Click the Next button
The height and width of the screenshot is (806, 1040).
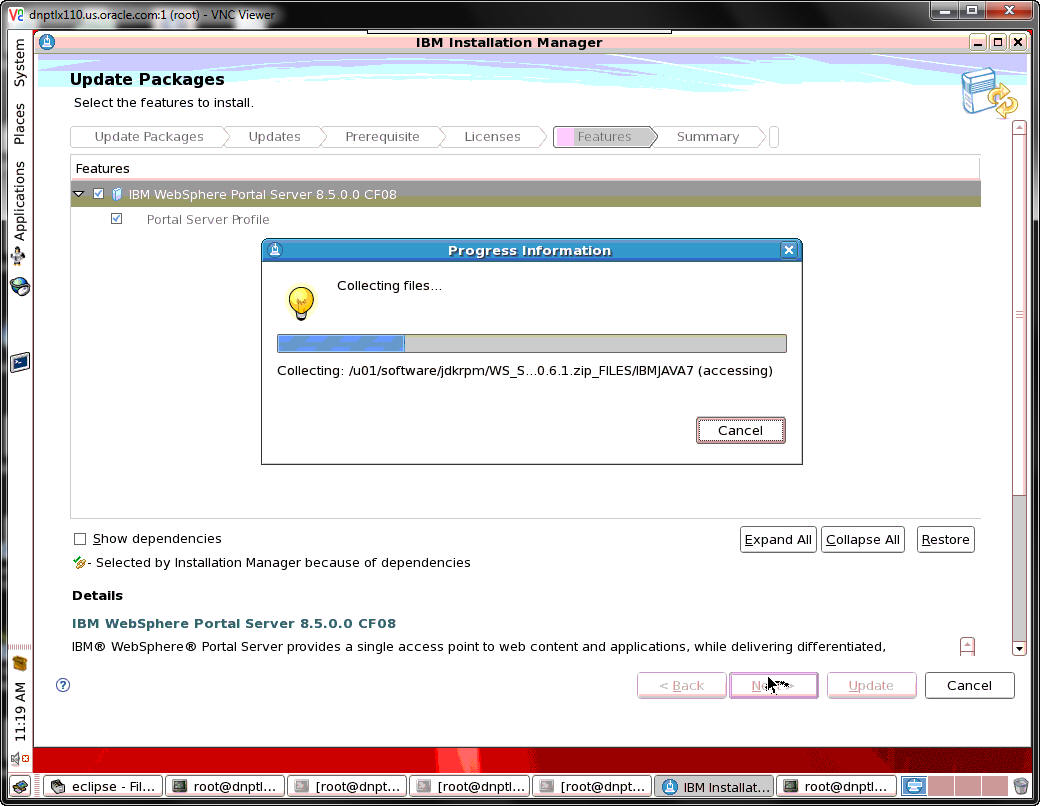[773, 685]
